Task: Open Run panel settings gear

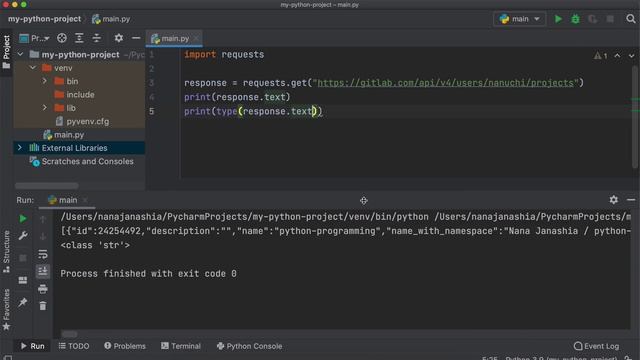Action: pos(613,200)
